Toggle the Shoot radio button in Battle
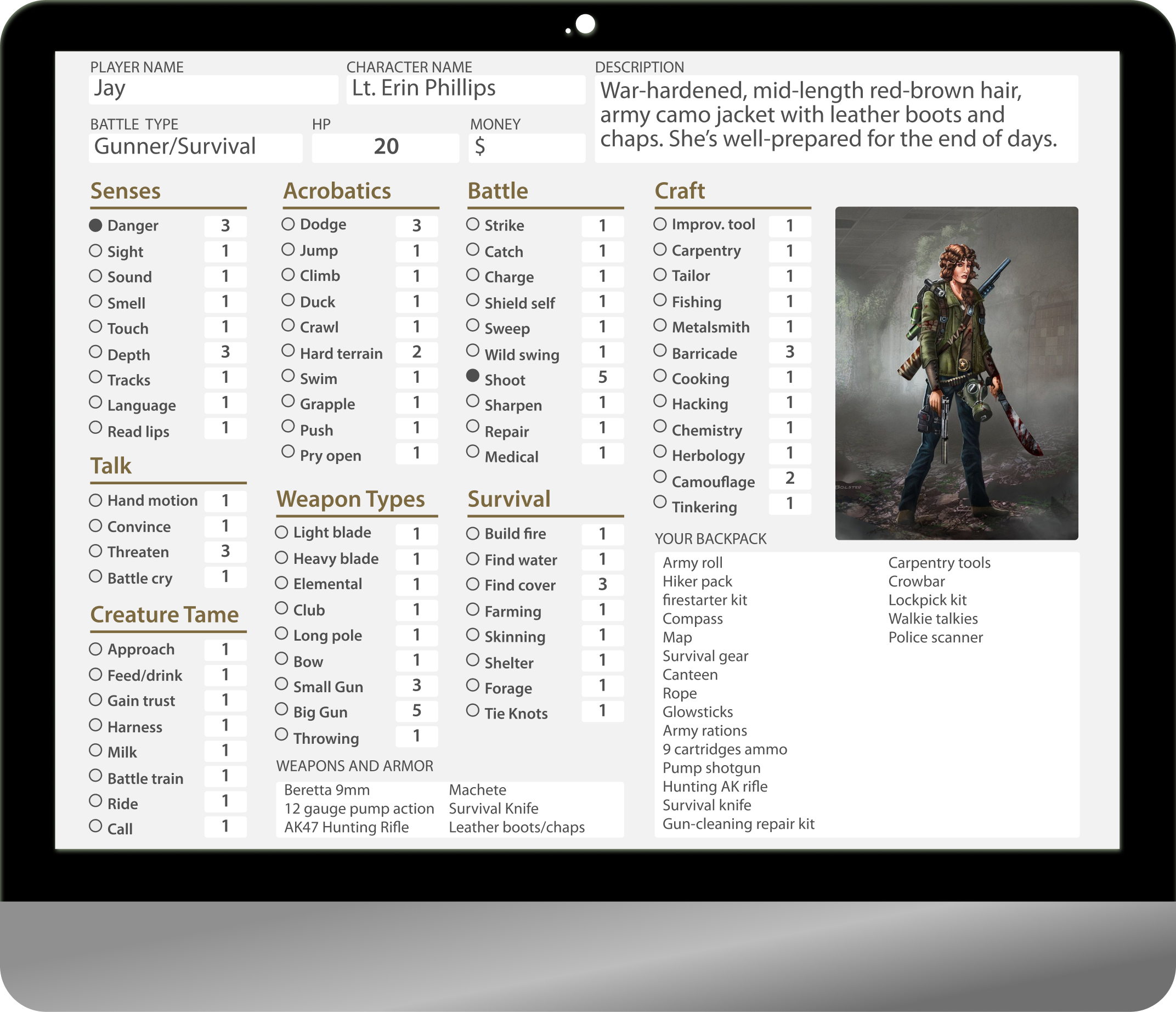 pyautogui.click(x=472, y=376)
